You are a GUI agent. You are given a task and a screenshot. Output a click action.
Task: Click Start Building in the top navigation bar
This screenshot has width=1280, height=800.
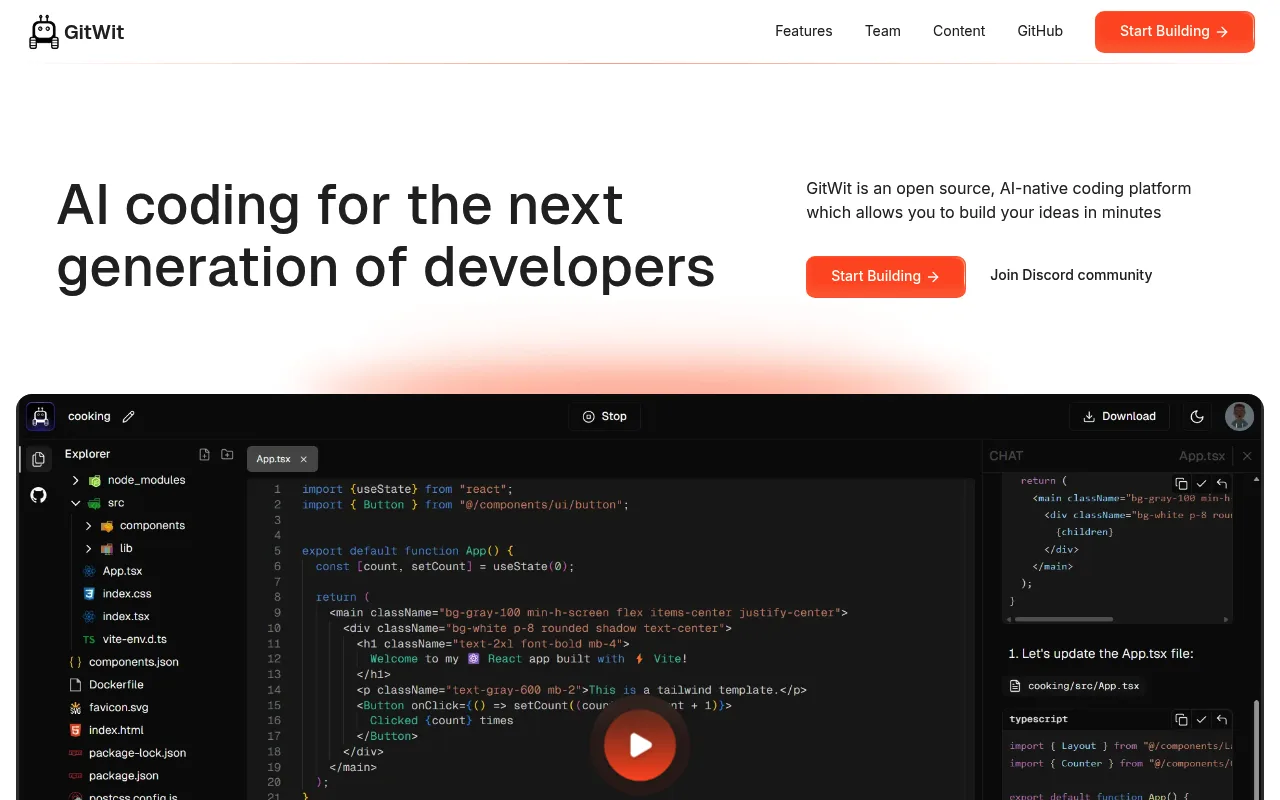tap(1175, 32)
